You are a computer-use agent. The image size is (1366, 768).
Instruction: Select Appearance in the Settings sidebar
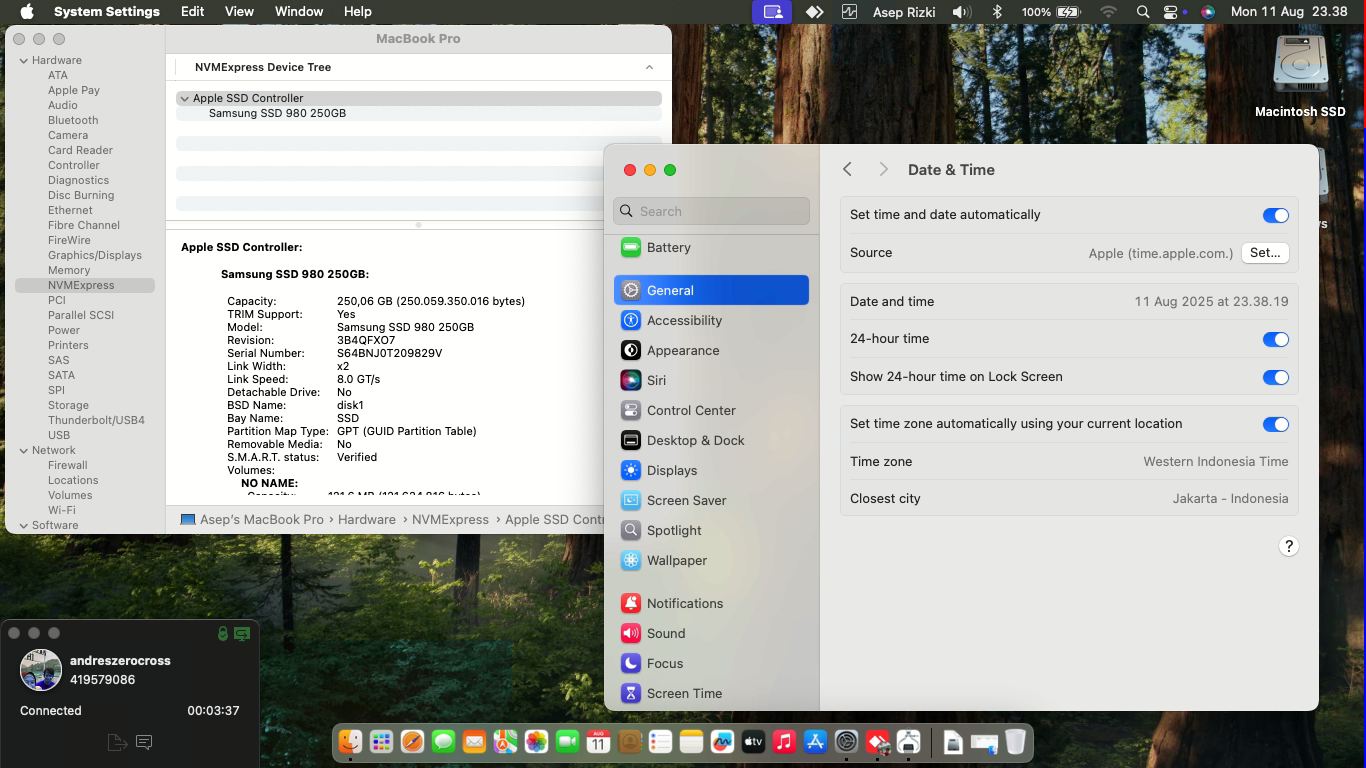(682, 351)
